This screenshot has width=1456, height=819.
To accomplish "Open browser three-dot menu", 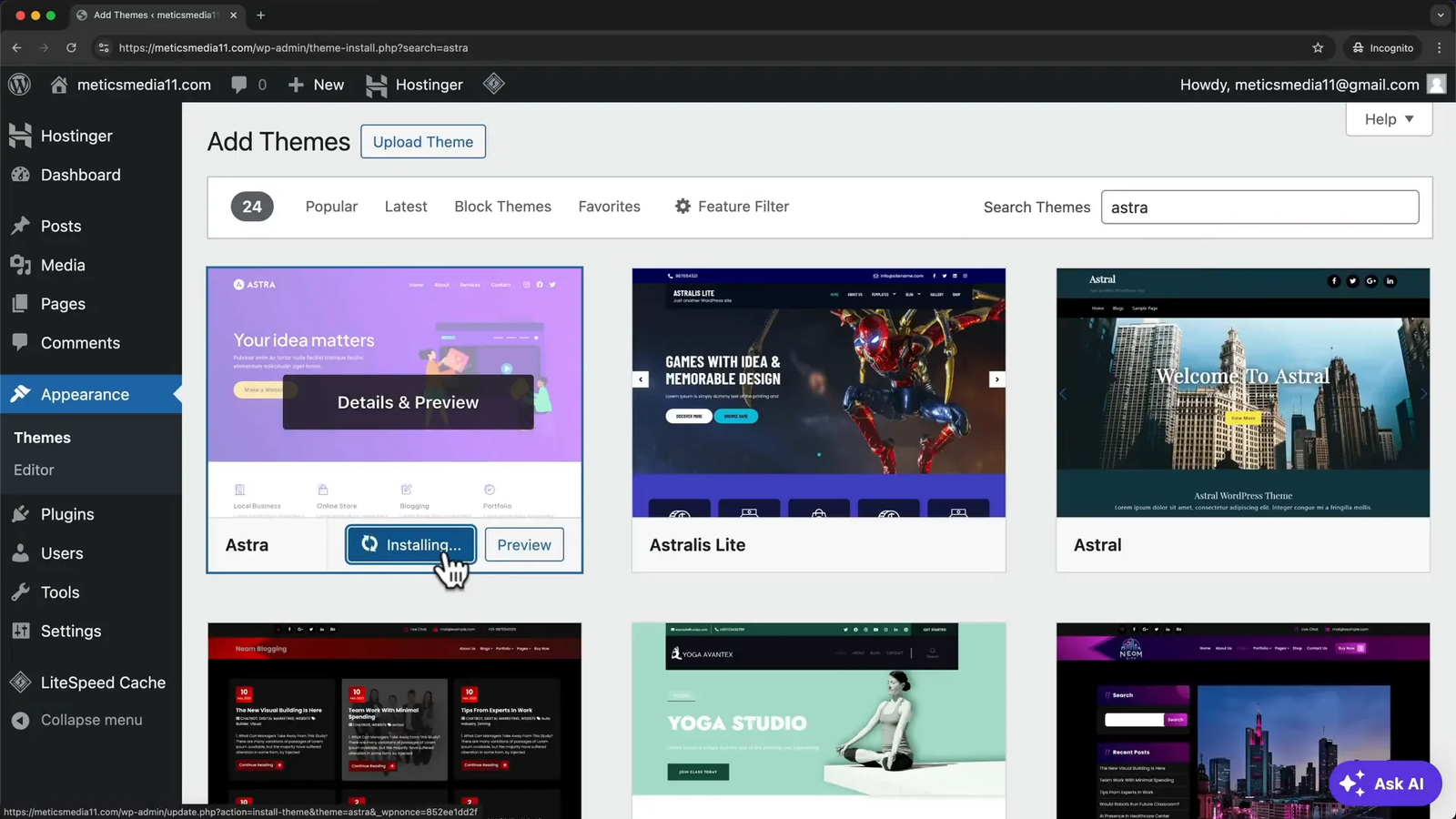I will [x=1439, y=47].
